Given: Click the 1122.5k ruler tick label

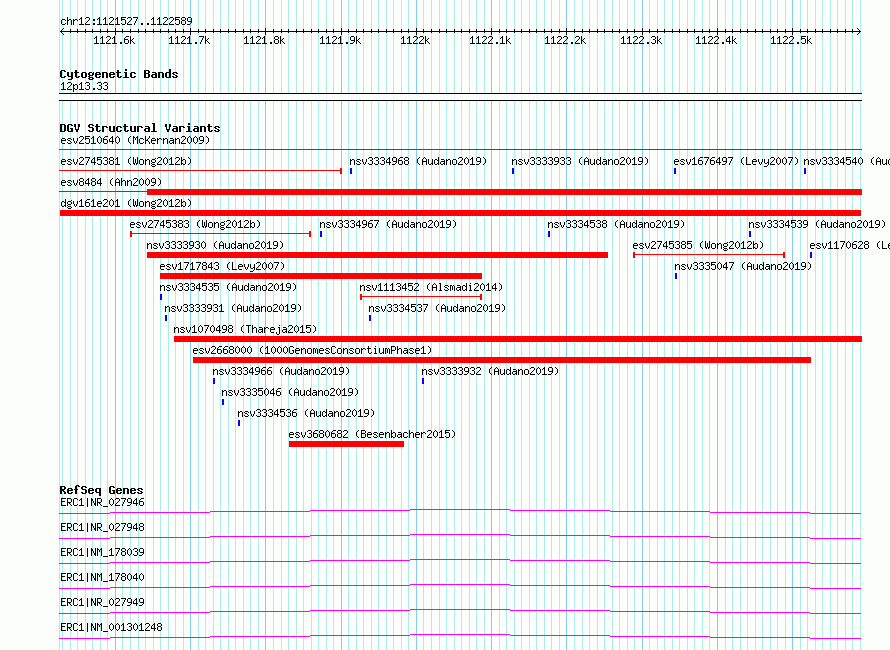Looking at the screenshot, I should coord(791,40).
